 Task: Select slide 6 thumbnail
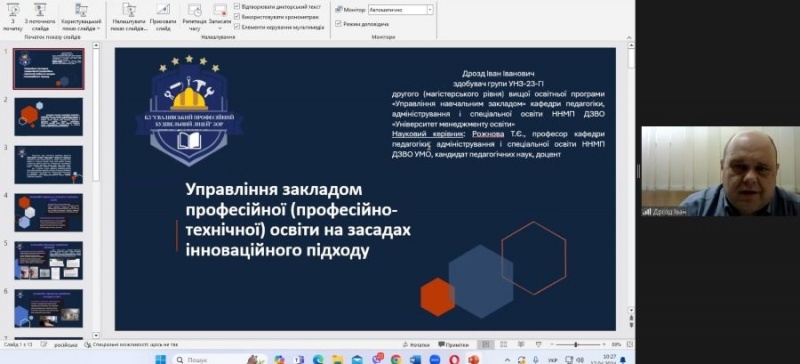48,308
